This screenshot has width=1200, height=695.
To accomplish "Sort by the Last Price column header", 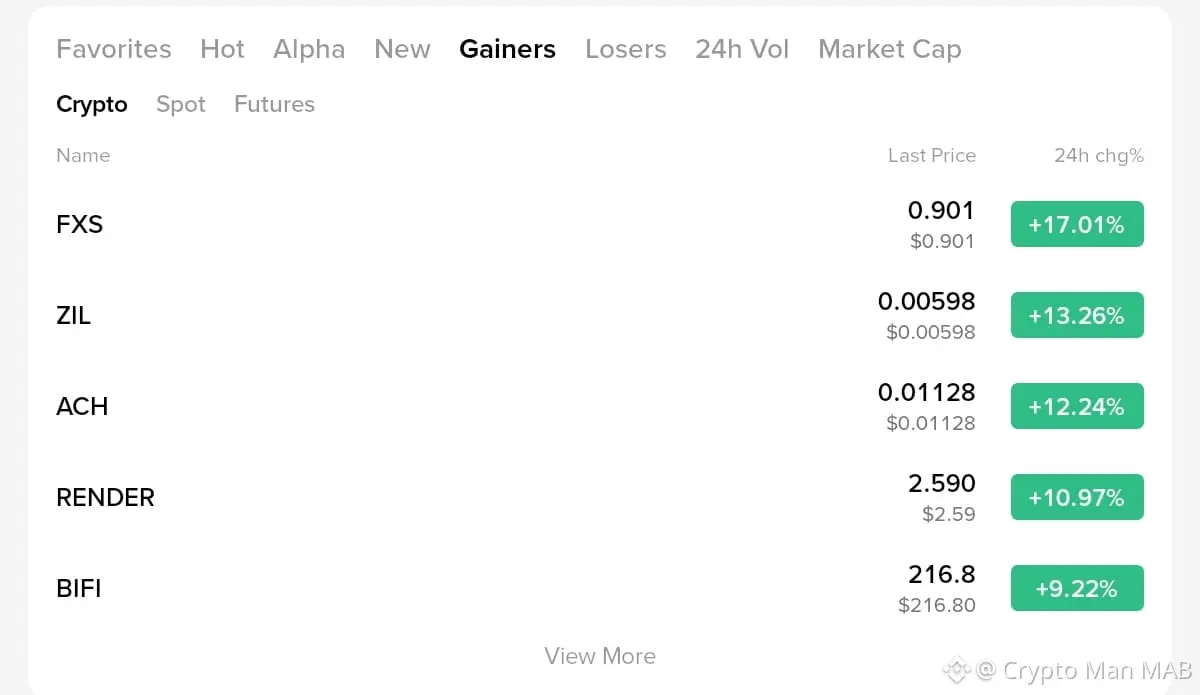I will [x=931, y=155].
